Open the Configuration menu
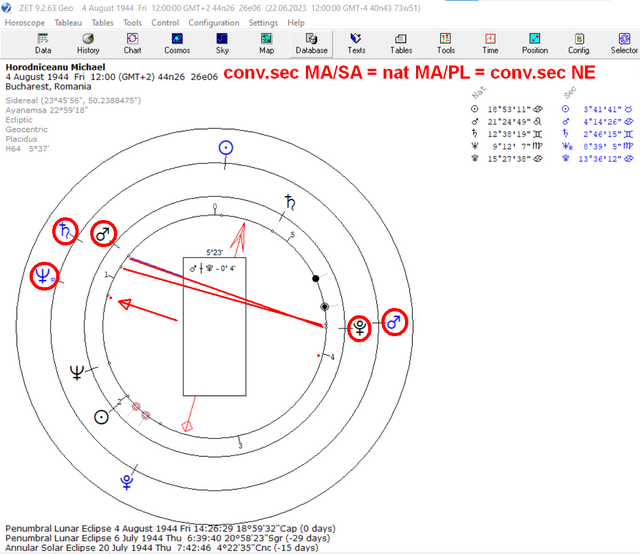640x554 pixels. 214,23
